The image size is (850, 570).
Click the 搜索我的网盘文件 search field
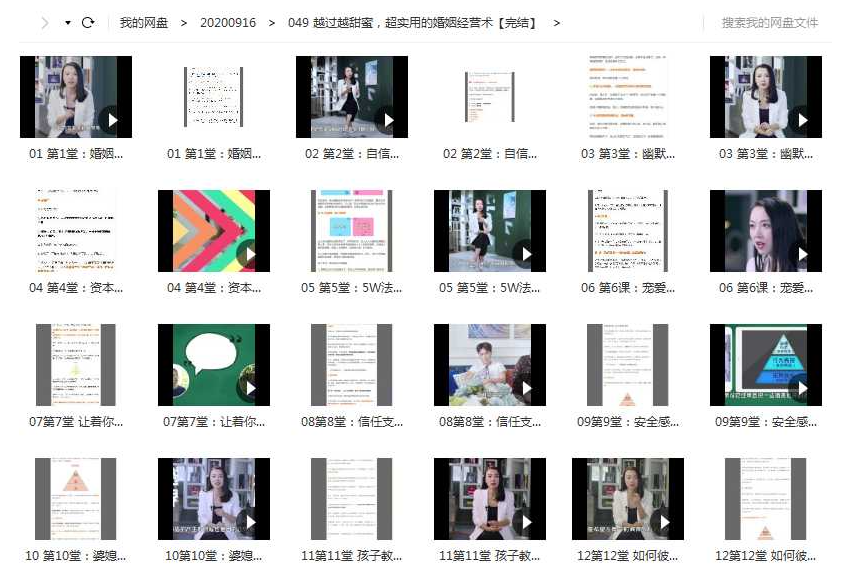(x=769, y=23)
